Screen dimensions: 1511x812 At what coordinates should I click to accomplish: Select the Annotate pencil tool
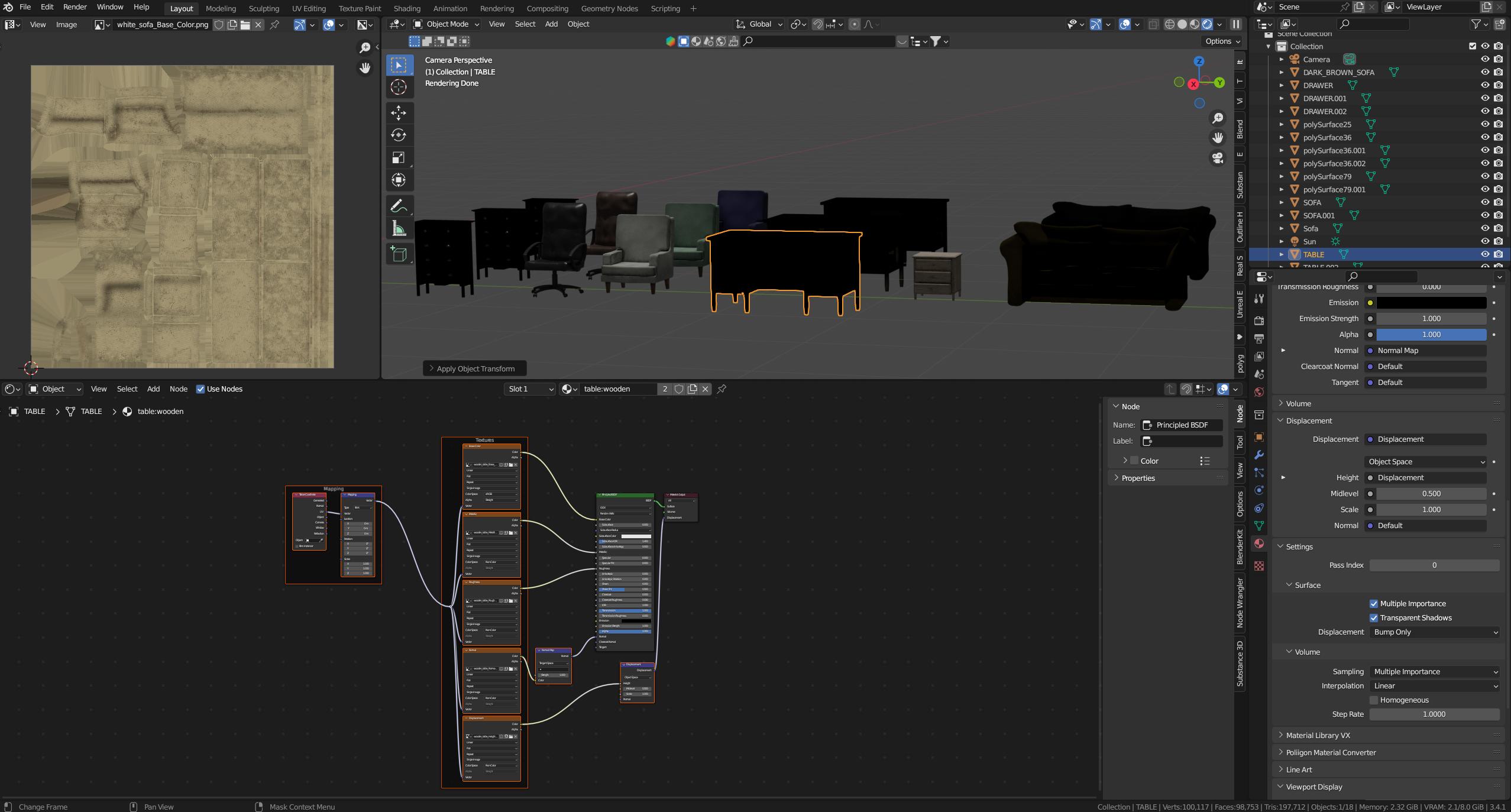[x=399, y=206]
